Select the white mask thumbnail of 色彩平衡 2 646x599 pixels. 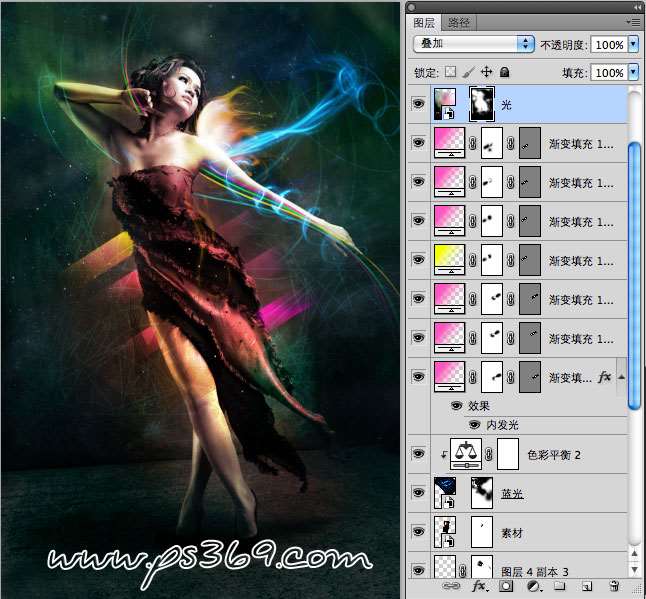pyautogui.click(x=508, y=454)
